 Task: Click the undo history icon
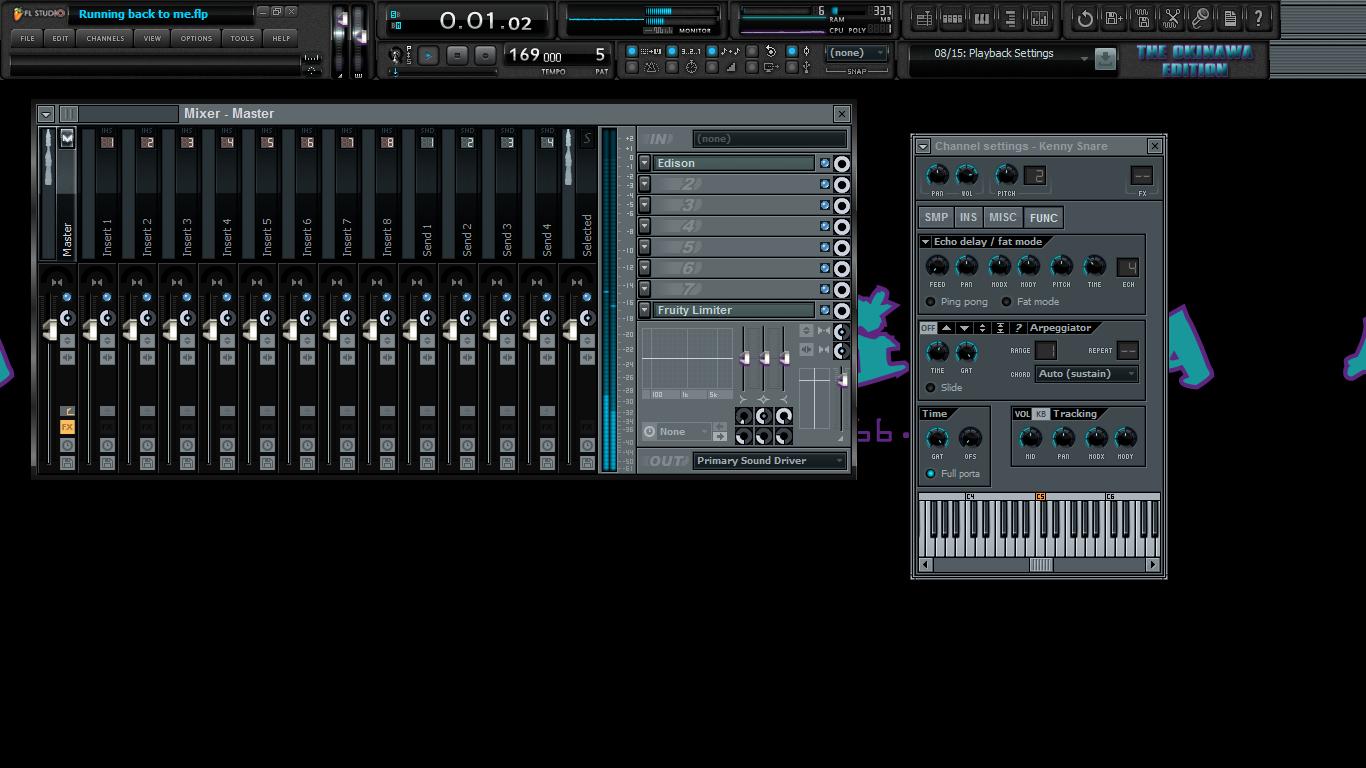tap(1085, 18)
